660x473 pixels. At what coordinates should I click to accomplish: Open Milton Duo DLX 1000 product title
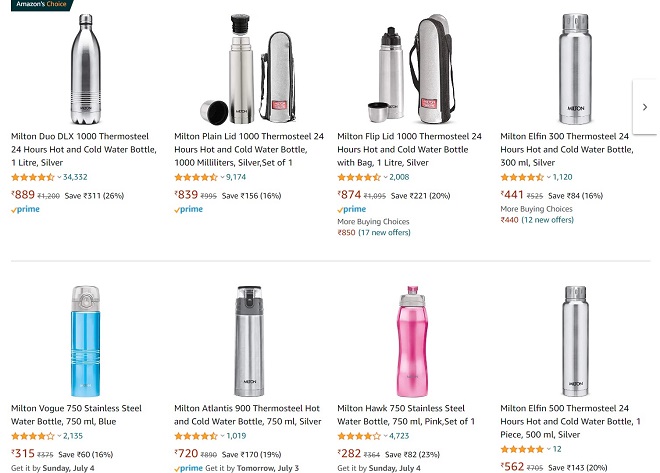click(83, 149)
